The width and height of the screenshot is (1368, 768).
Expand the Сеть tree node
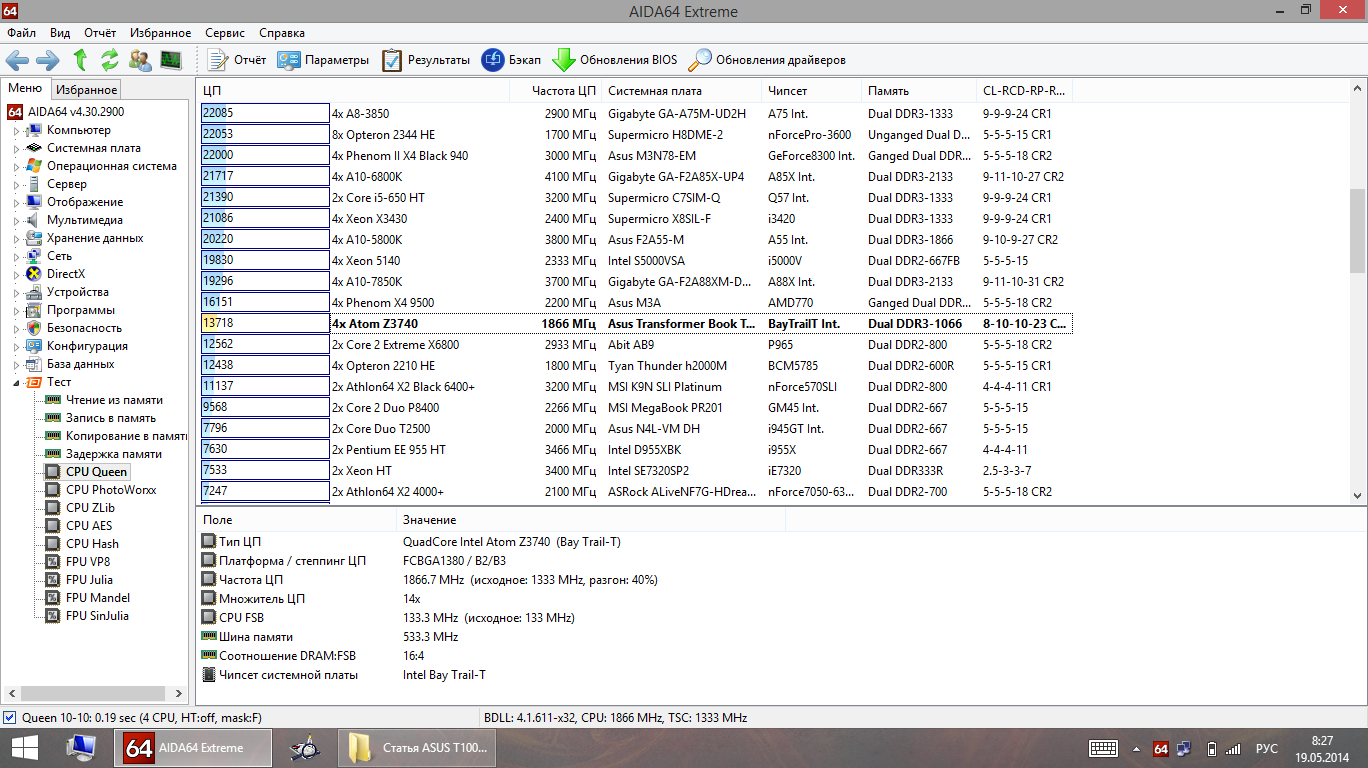click(x=16, y=256)
